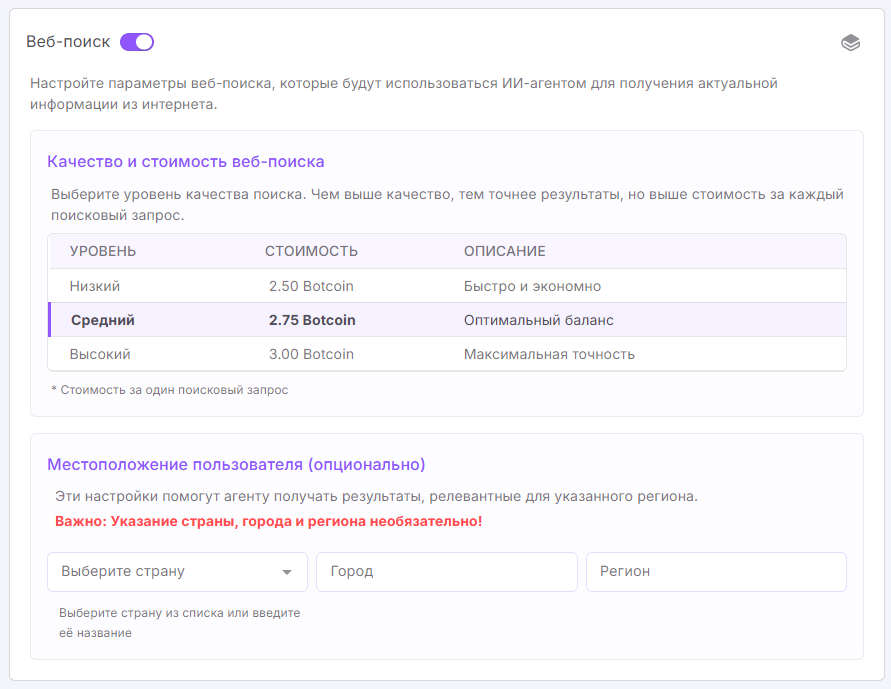Click the red Важно warning text
Screen dimensions: 891x689
tap(269, 521)
